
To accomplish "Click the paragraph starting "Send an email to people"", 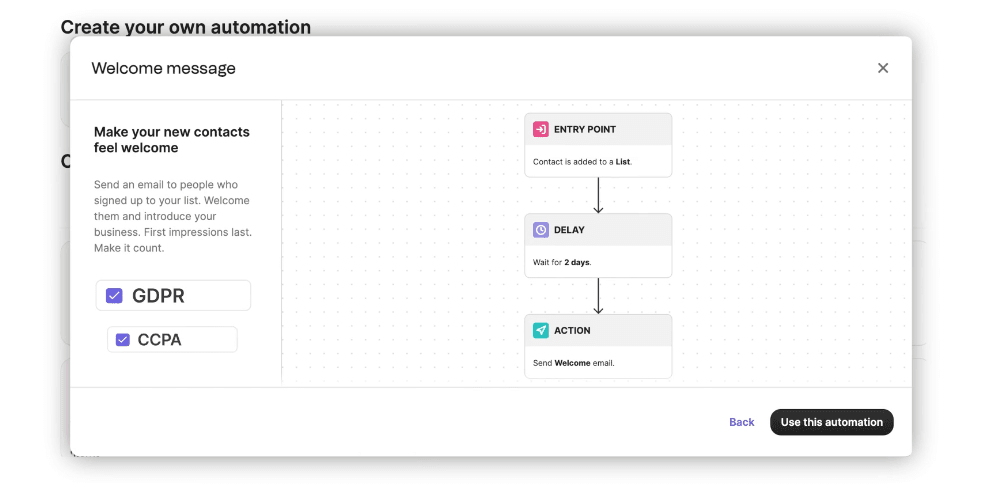I will [172, 216].
